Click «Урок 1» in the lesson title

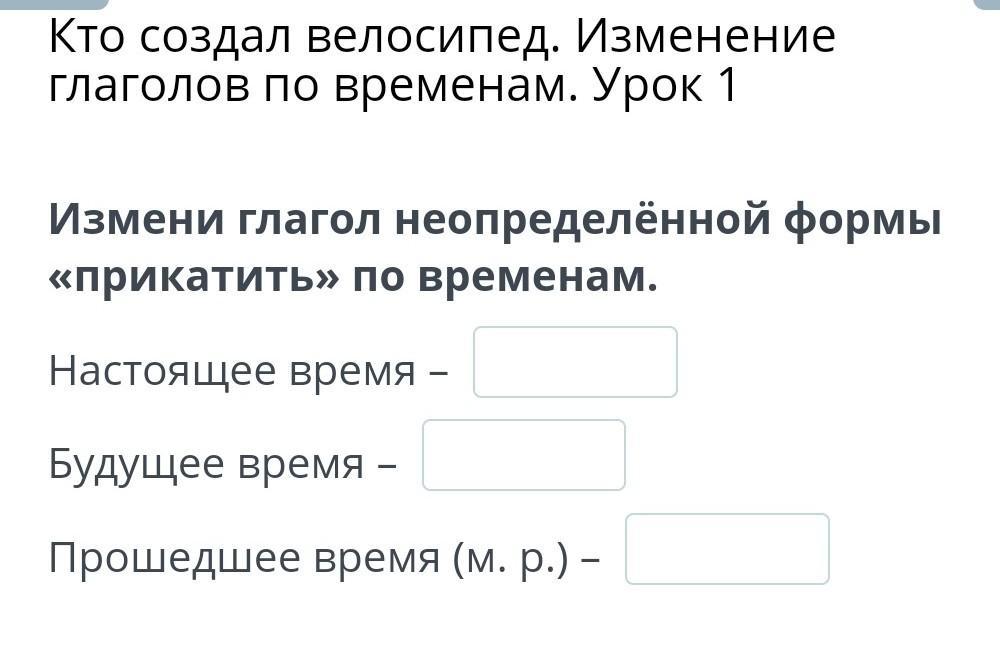[665, 85]
